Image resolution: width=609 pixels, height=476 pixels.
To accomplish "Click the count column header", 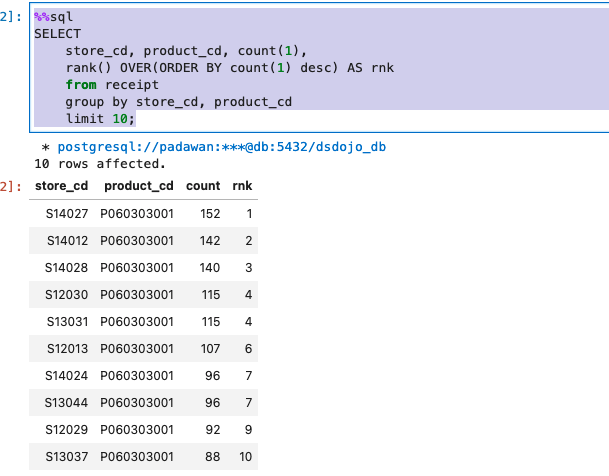I will pyautogui.click(x=203, y=186).
